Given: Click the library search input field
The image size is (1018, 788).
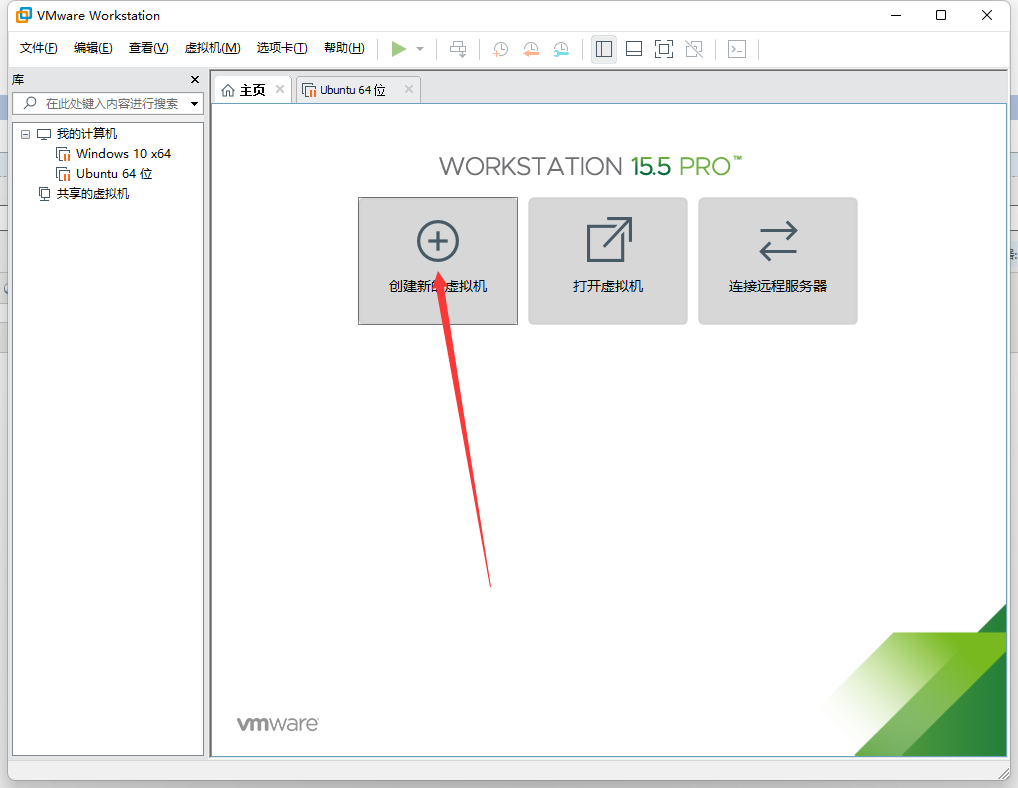Looking at the screenshot, I should point(108,103).
